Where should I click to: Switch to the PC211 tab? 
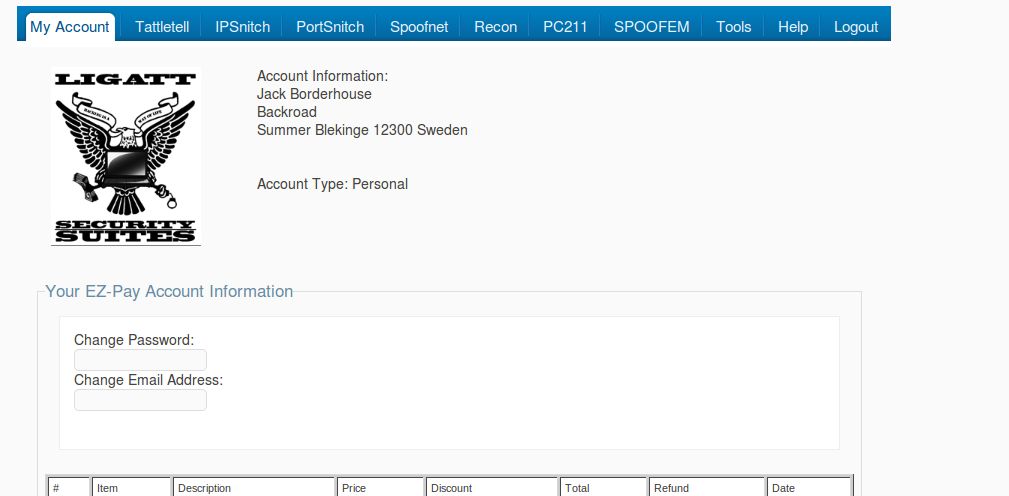click(x=565, y=27)
